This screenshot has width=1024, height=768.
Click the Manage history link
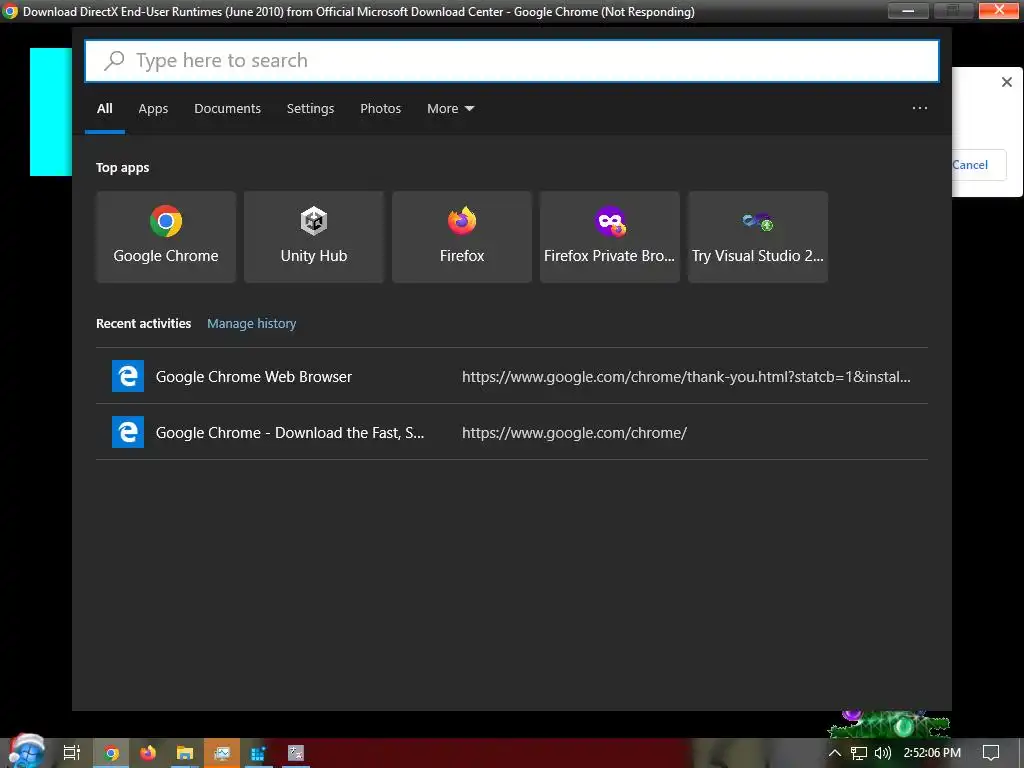251,323
